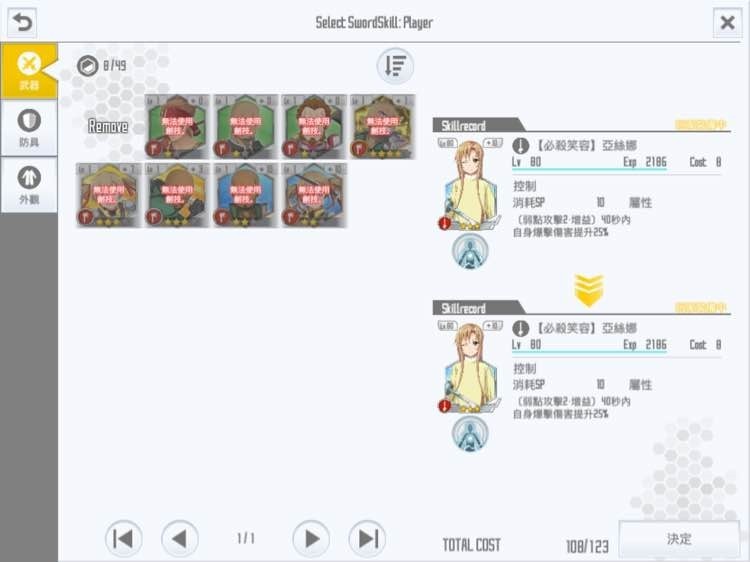This screenshot has height=562, width=750.
Task: Confirm with the 決定 button
Action: click(x=679, y=539)
